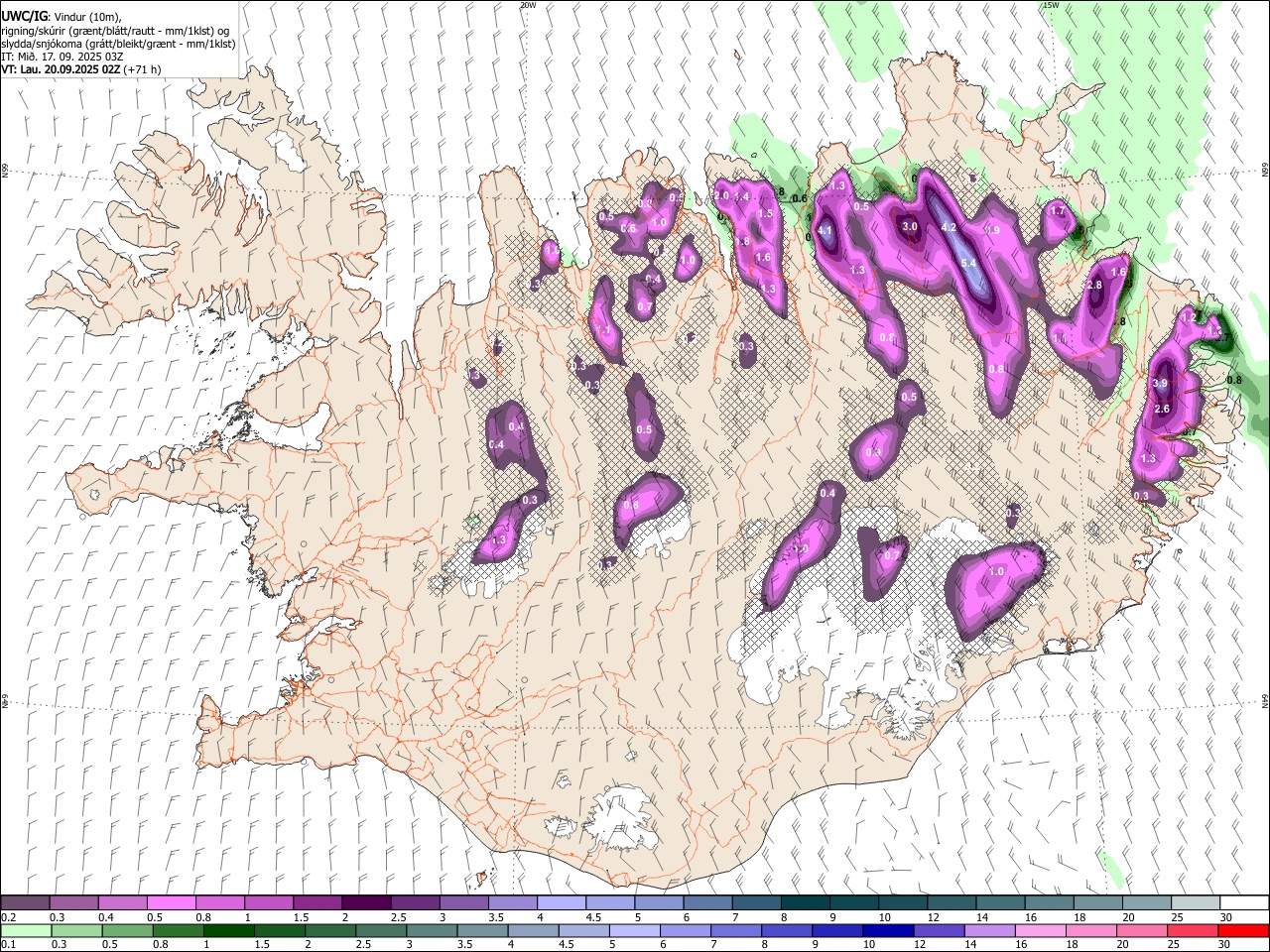The width and height of the screenshot is (1270, 952).
Task: Select the 2.6 value below 3.9
Action: 1163,409
